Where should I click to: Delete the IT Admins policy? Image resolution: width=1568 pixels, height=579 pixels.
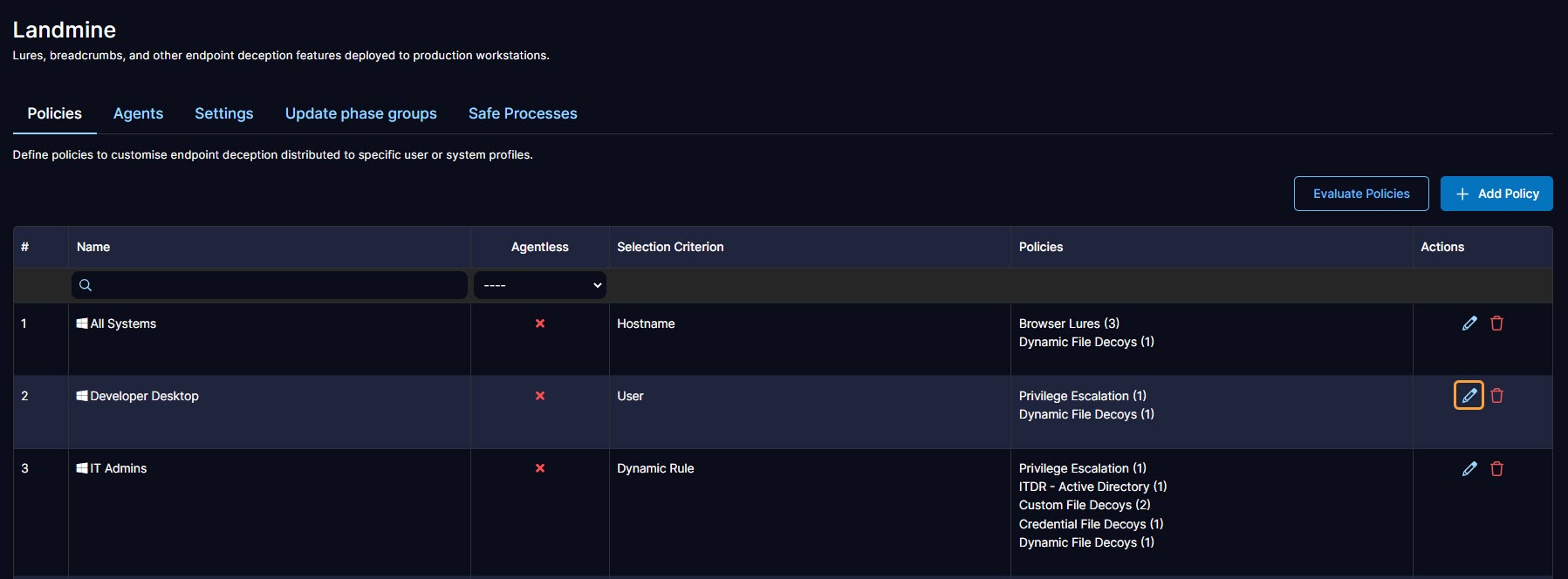1496,469
